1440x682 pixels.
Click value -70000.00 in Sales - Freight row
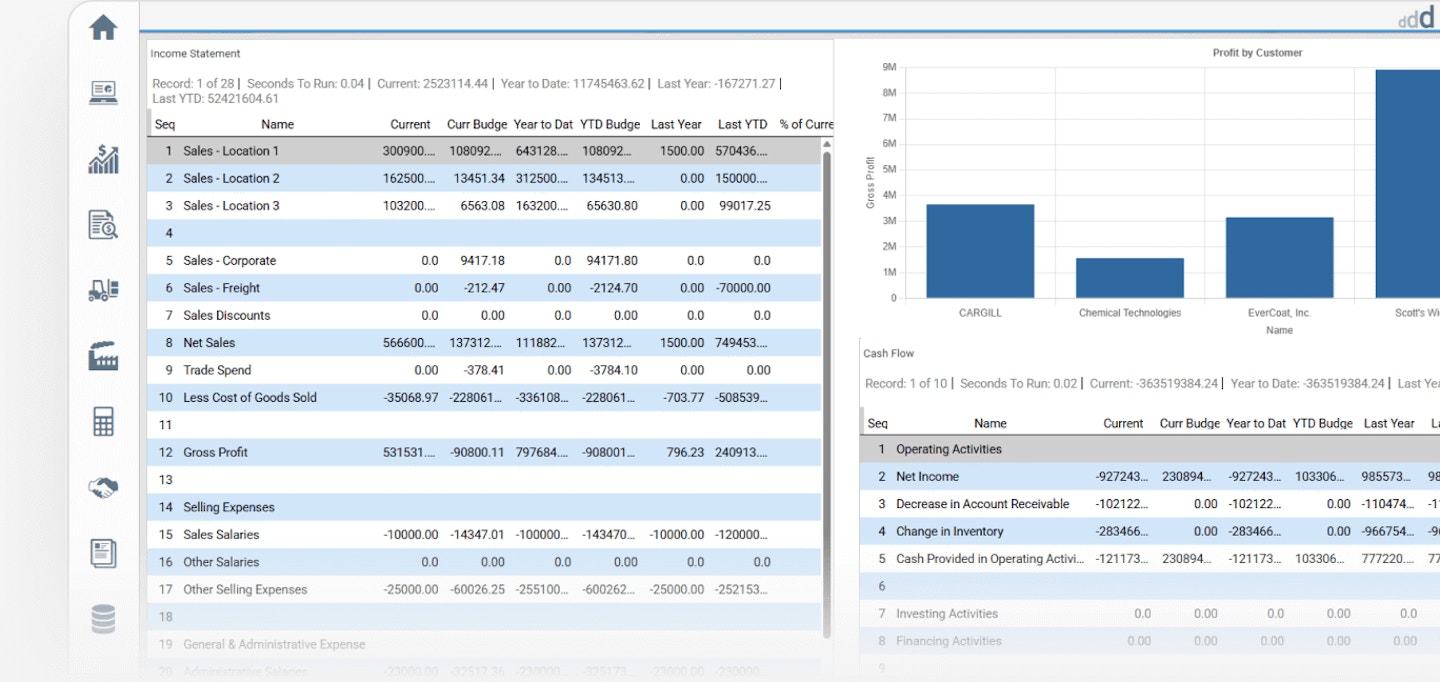pyautogui.click(x=743, y=288)
